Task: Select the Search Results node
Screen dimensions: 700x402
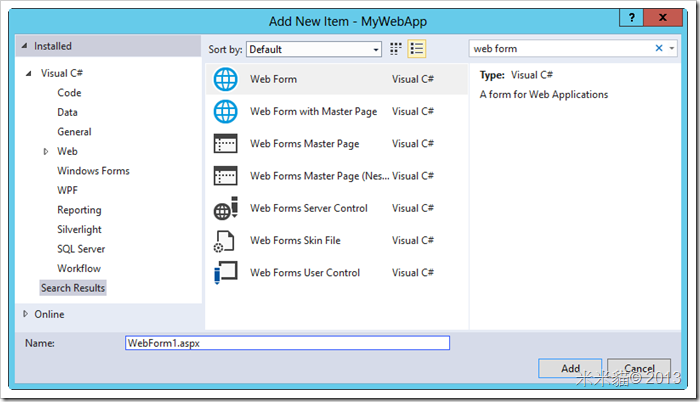Action: pos(73,288)
